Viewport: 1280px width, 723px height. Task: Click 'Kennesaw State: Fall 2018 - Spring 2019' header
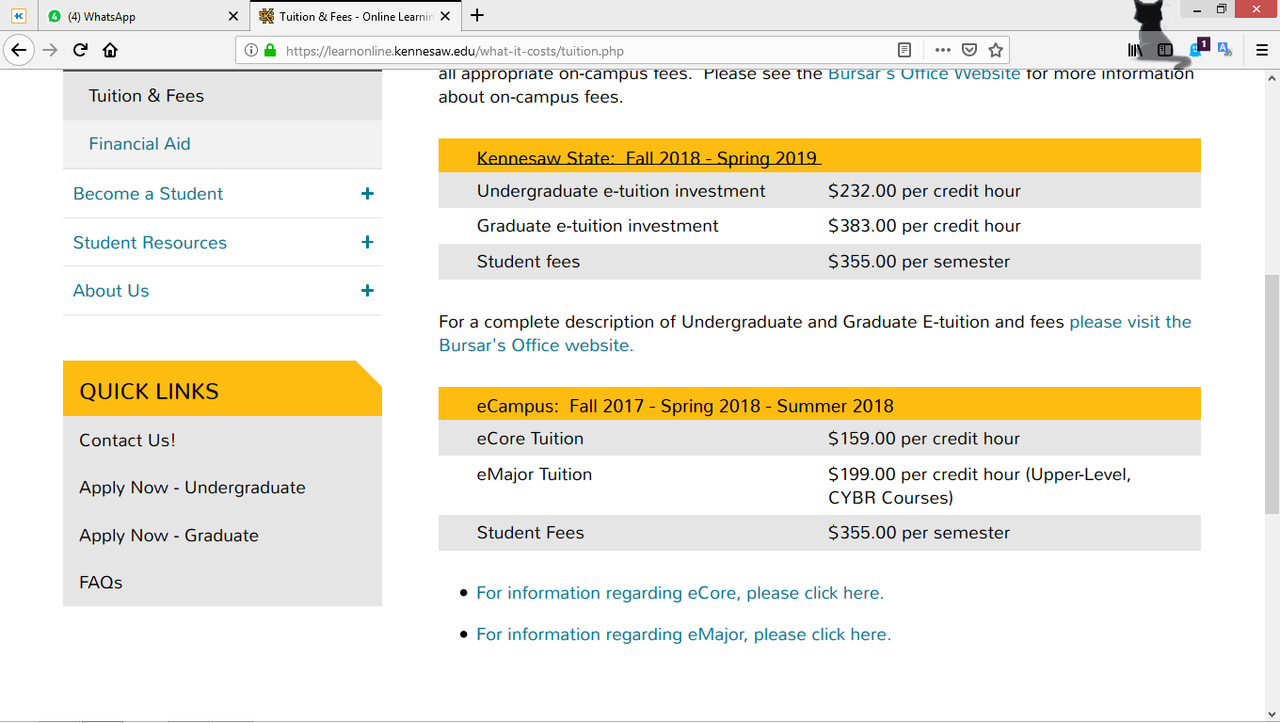[648, 158]
